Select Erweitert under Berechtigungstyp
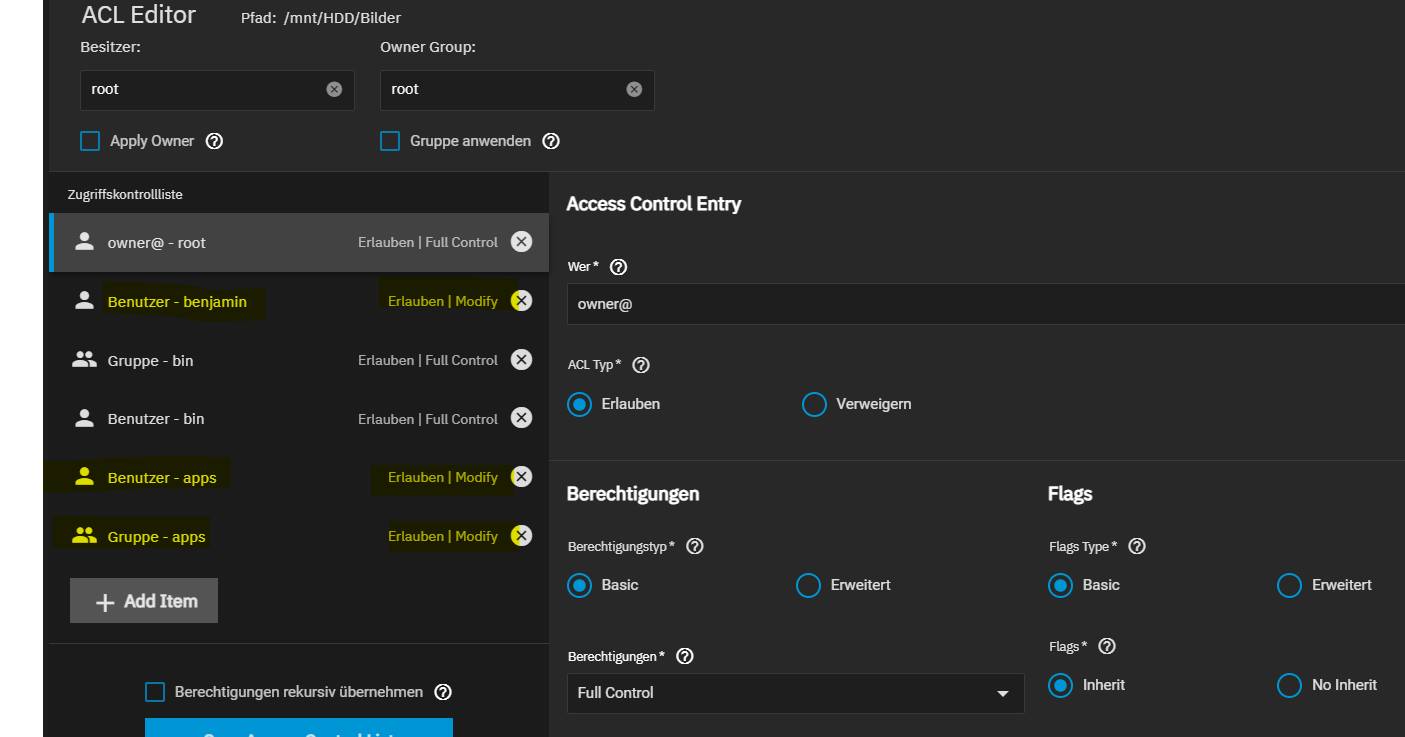 808,585
